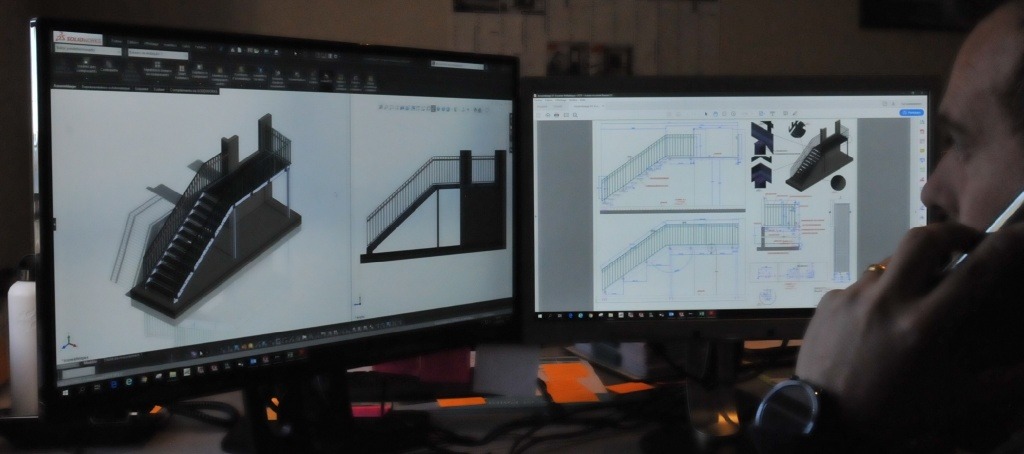Click the Nomenclature command
The image size is (1024, 454).
point(297,77)
